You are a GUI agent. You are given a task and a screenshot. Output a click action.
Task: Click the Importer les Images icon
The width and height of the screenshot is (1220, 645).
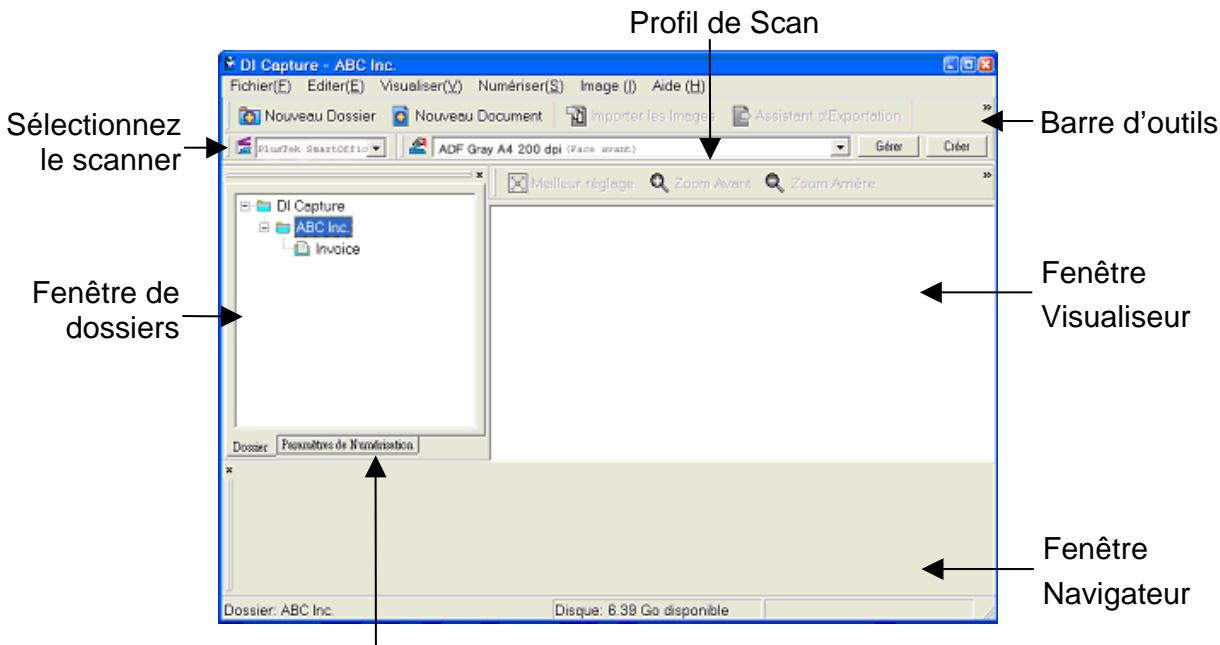575,116
